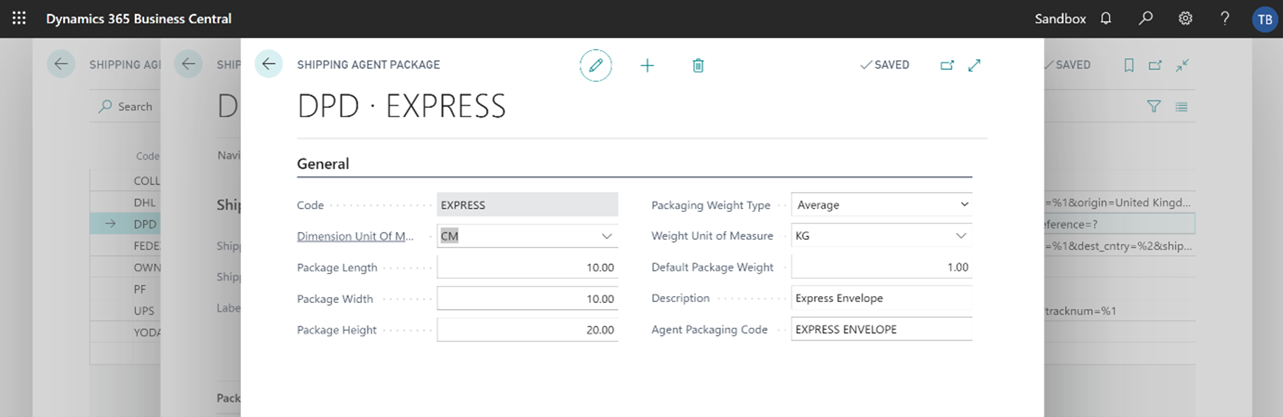Edit the Description field Express Envelope
This screenshot has width=1283, height=417.
[x=881, y=298]
